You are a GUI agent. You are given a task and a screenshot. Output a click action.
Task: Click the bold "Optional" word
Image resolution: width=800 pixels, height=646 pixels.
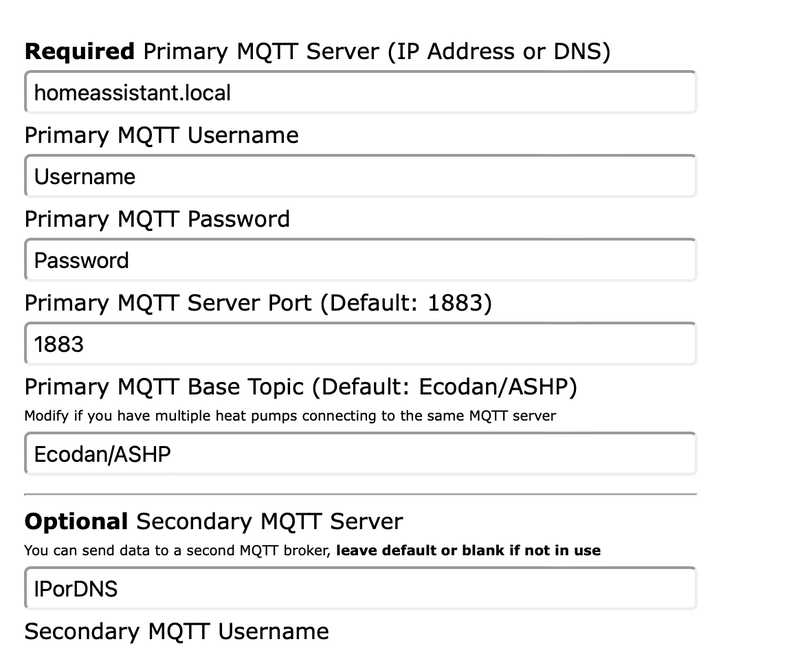click(x=76, y=521)
